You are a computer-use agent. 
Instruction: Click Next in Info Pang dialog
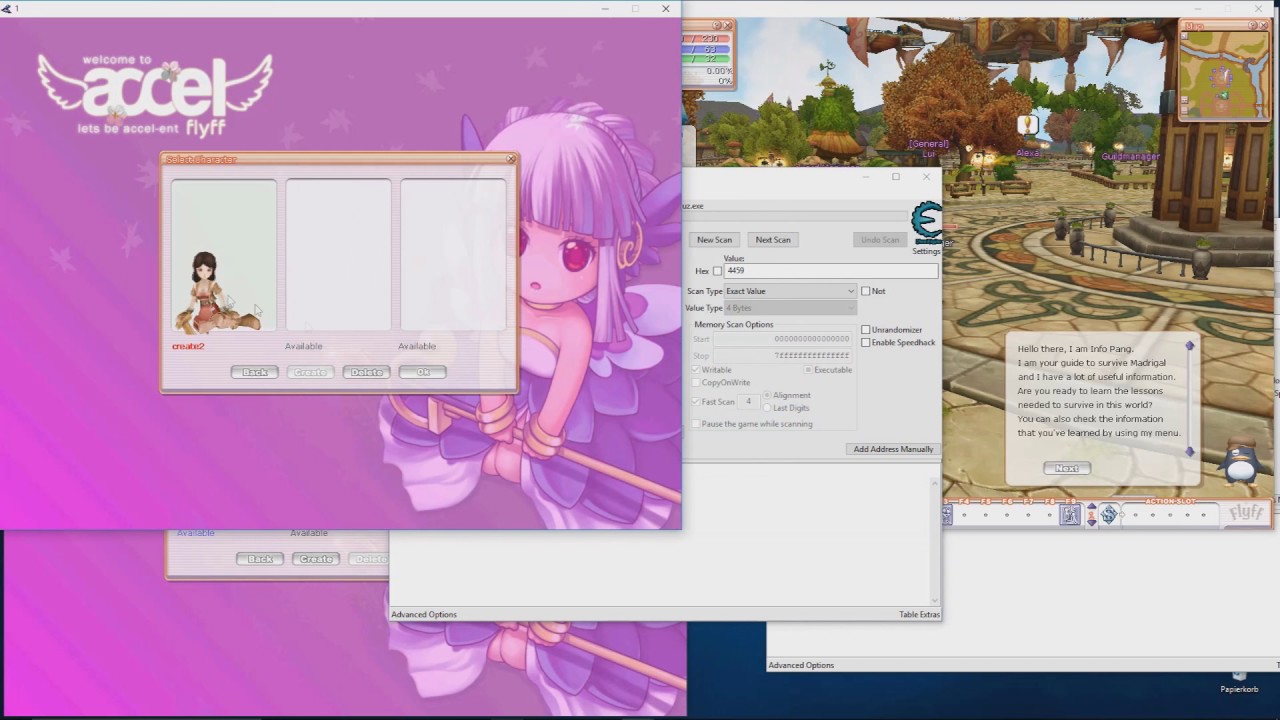coord(1067,468)
